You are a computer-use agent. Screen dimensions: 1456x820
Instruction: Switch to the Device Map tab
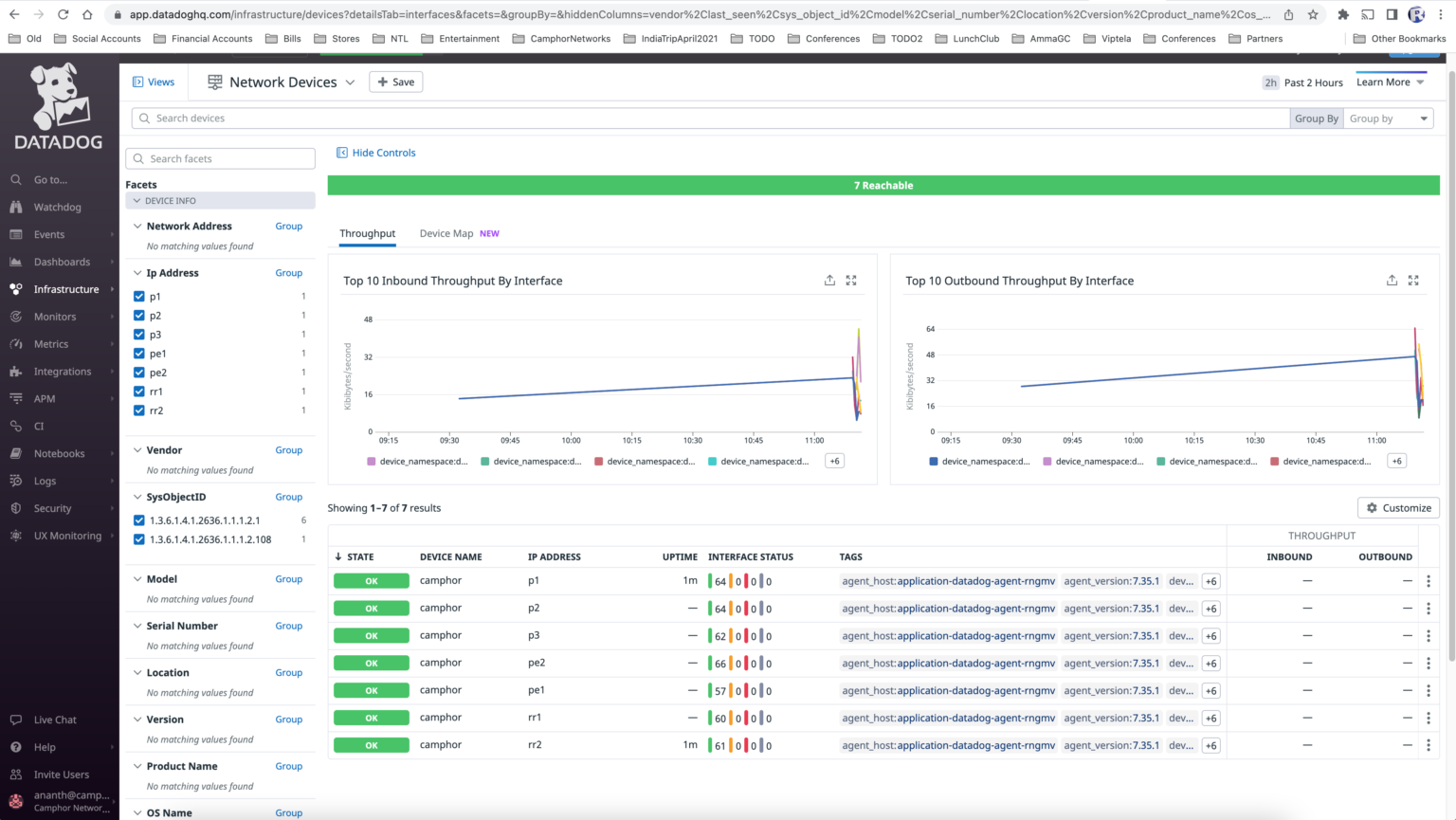click(446, 233)
